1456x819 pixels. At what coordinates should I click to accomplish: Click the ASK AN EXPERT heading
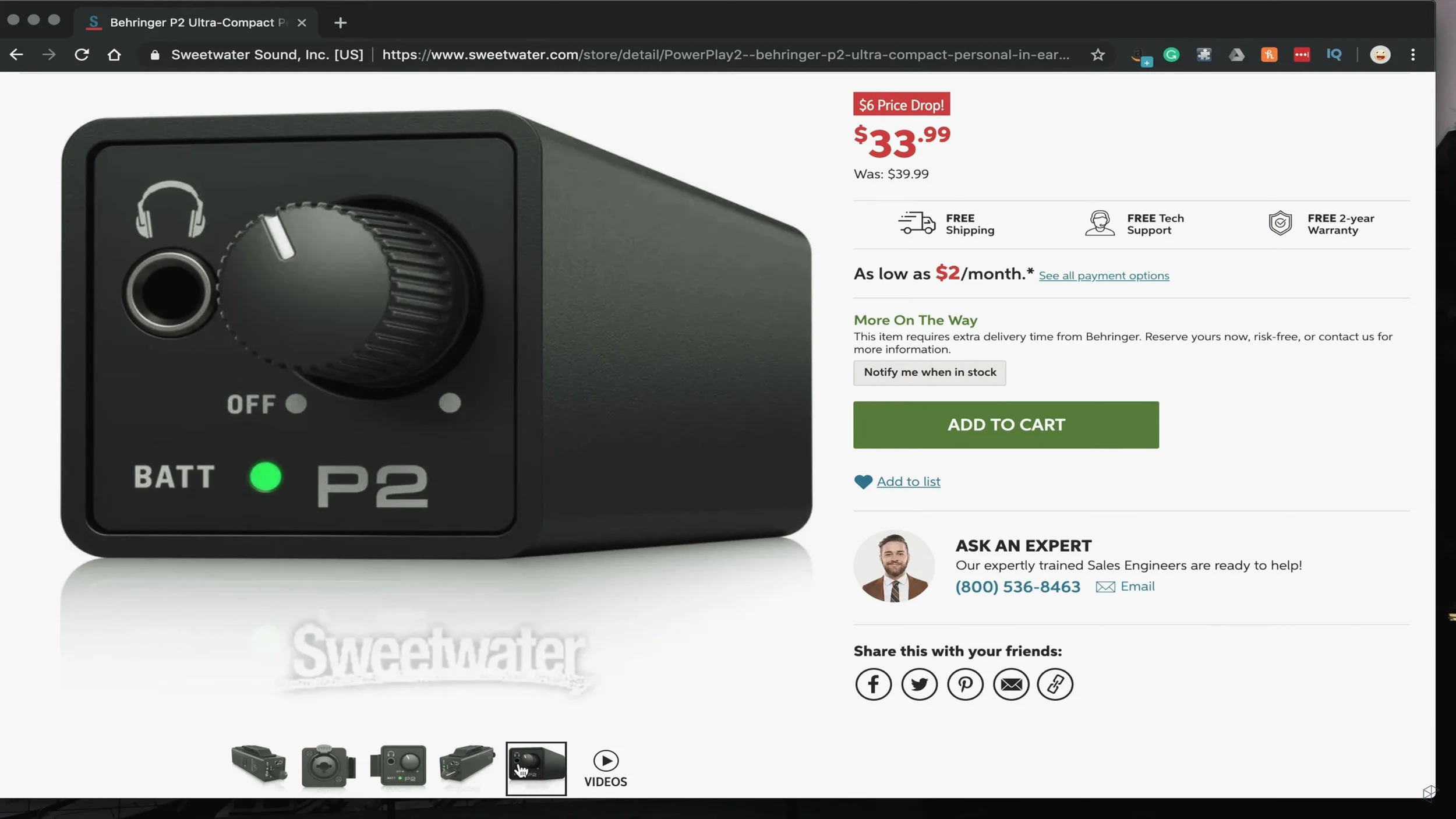[1023, 546]
